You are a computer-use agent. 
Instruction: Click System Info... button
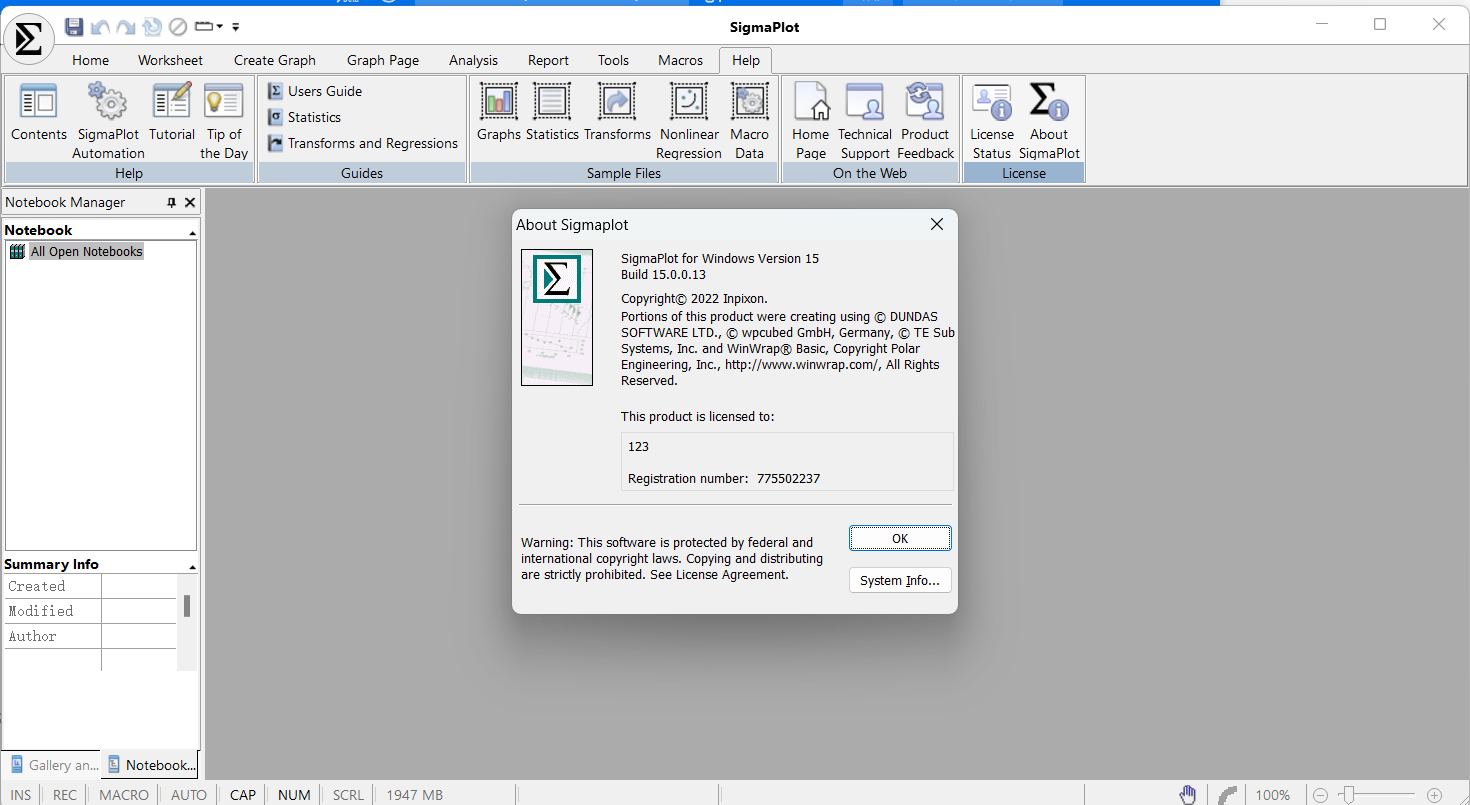click(x=900, y=581)
